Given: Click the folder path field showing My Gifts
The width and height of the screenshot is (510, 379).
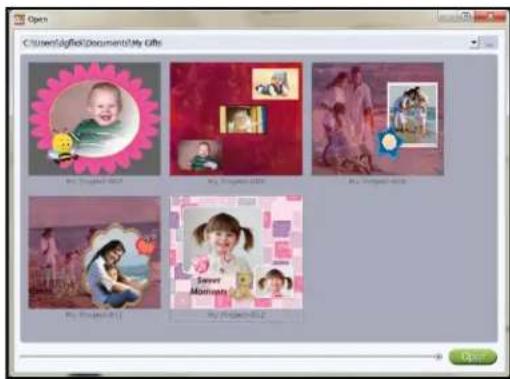Looking at the screenshot, I should (x=245, y=43).
